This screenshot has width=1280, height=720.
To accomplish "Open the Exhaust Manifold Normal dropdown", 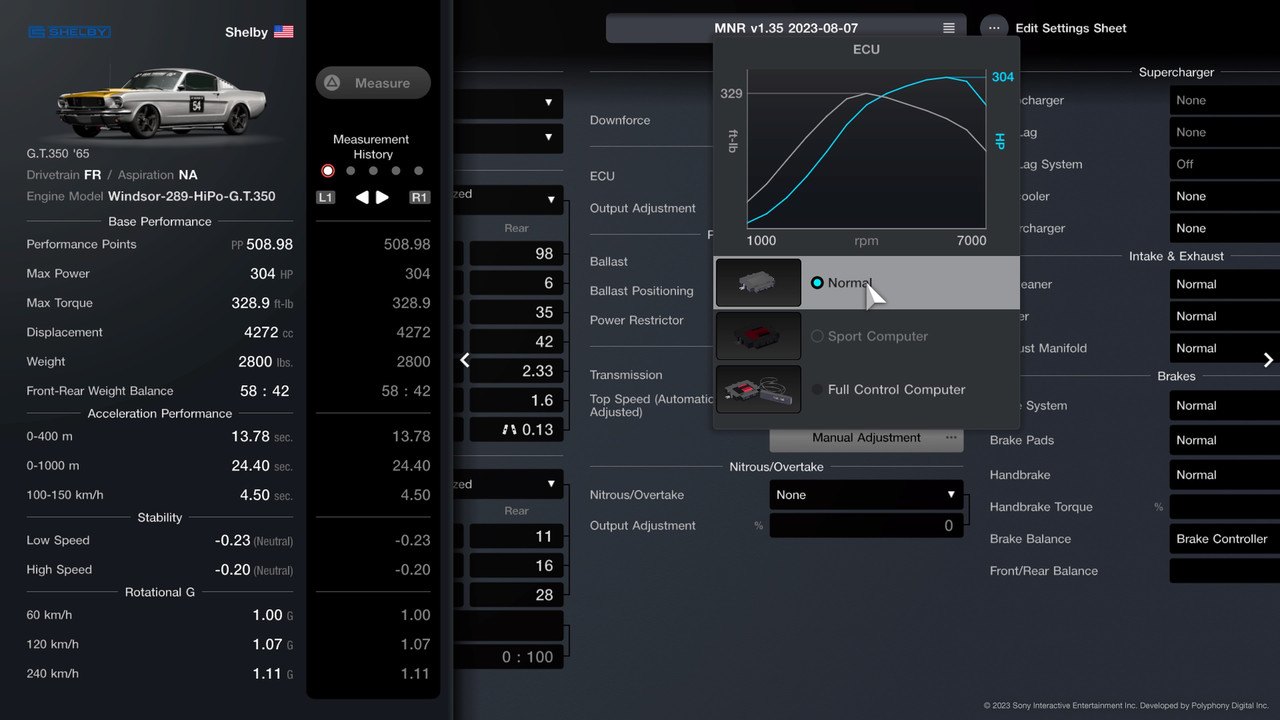I will tap(1225, 348).
